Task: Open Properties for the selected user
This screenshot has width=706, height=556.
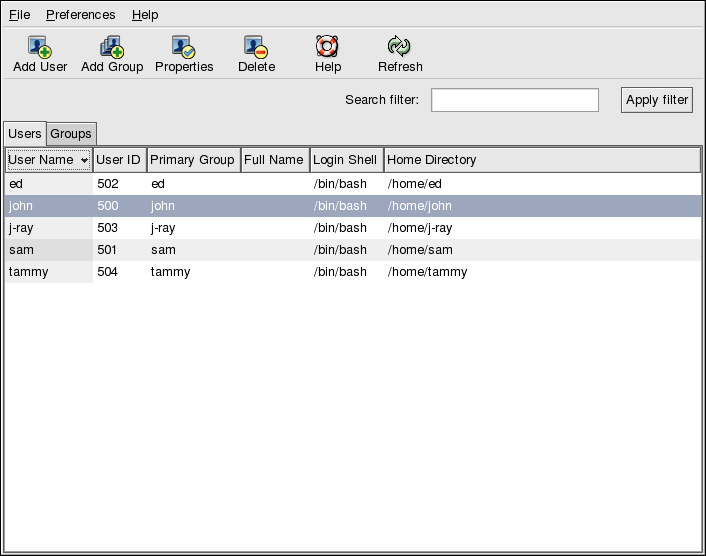Action: [184, 47]
